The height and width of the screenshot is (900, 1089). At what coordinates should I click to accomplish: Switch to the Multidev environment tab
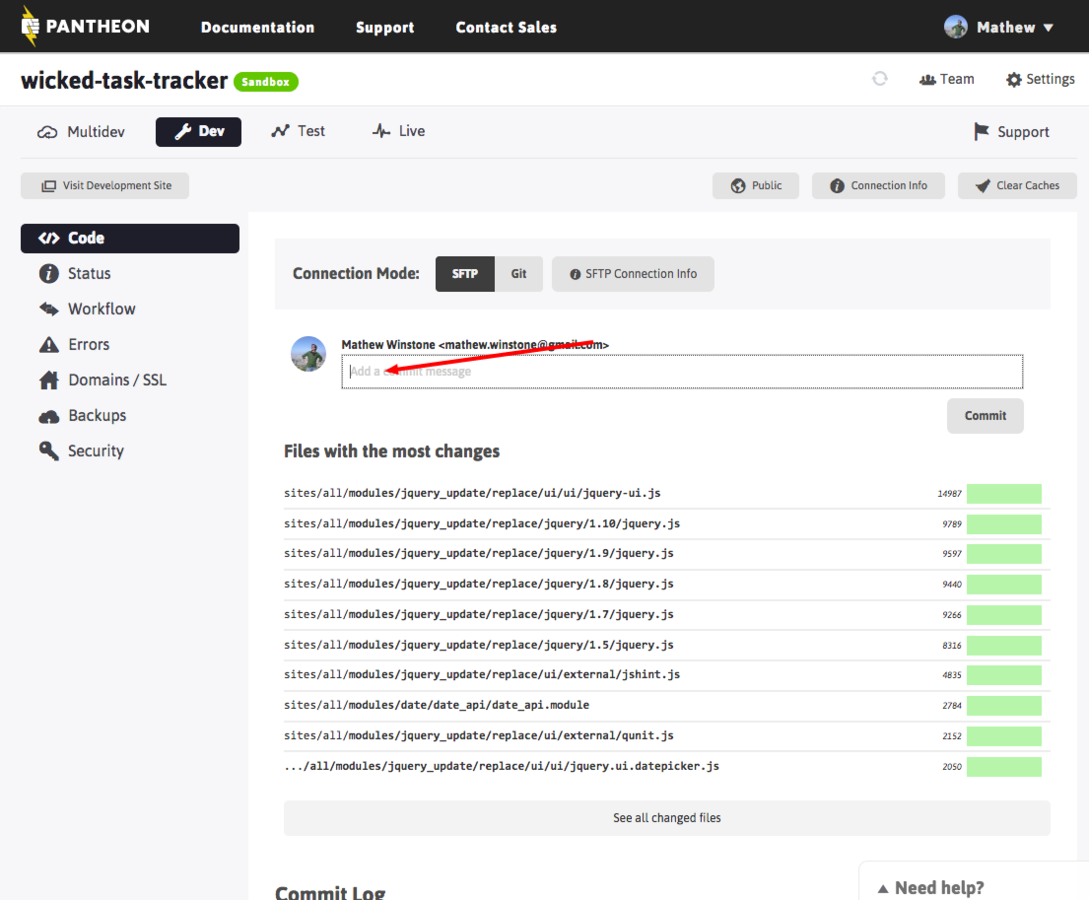coord(81,132)
